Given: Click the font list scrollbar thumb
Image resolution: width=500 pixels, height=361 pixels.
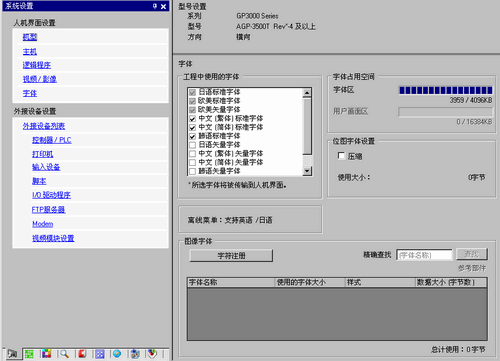Looking at the screenshot, I should [x=307, y=126].
